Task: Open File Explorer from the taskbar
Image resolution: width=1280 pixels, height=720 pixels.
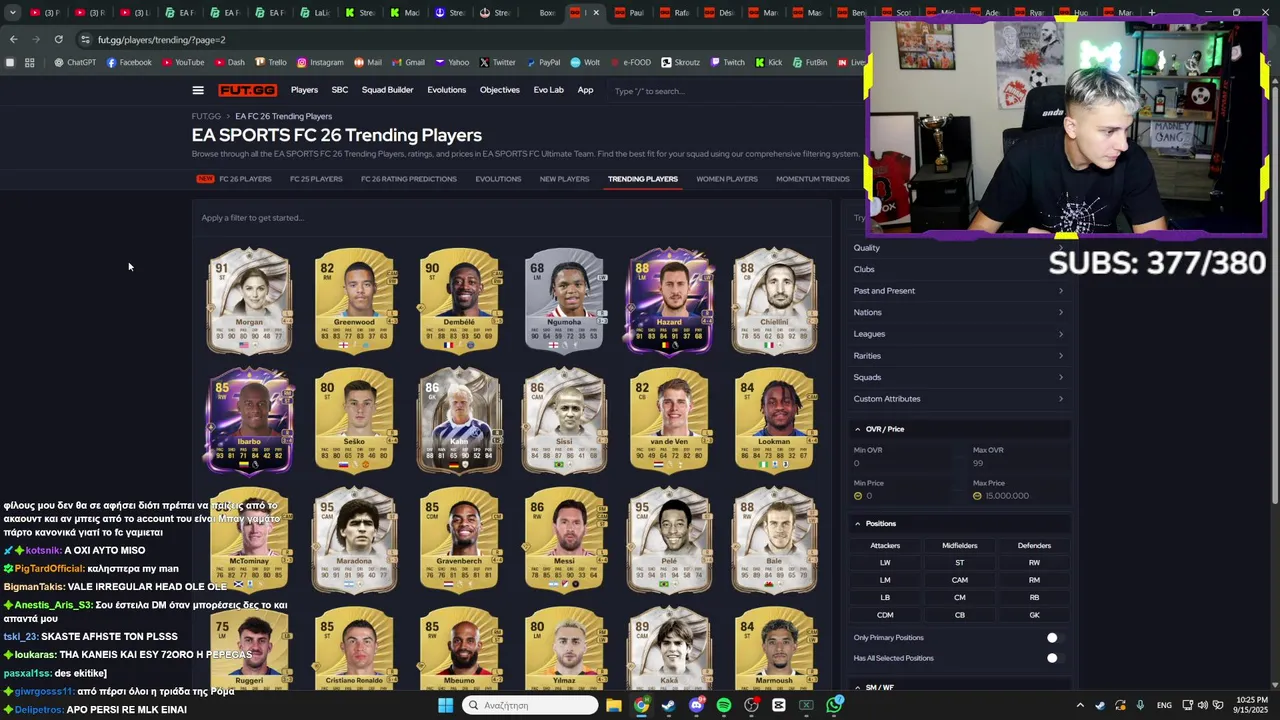Action: coord(614,705)
